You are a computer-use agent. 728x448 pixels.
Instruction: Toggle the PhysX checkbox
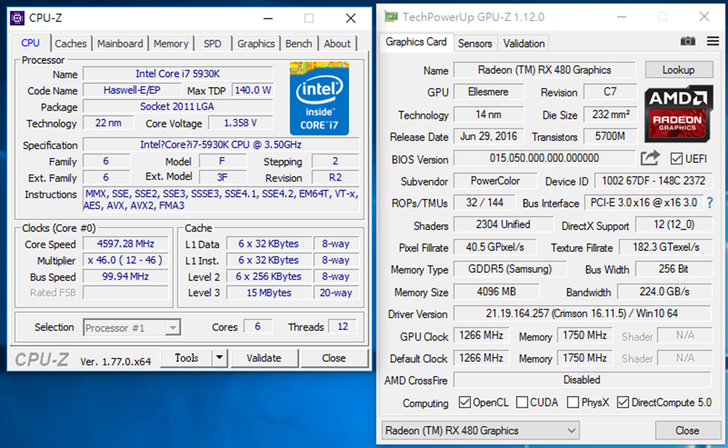[573, 402]
